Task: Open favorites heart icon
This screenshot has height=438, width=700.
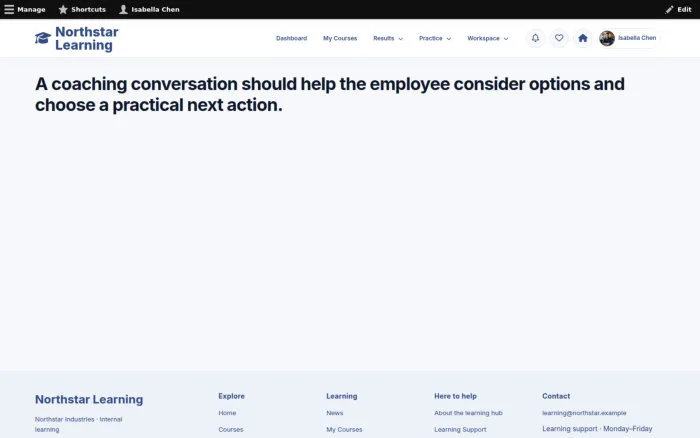Action: 559,38
